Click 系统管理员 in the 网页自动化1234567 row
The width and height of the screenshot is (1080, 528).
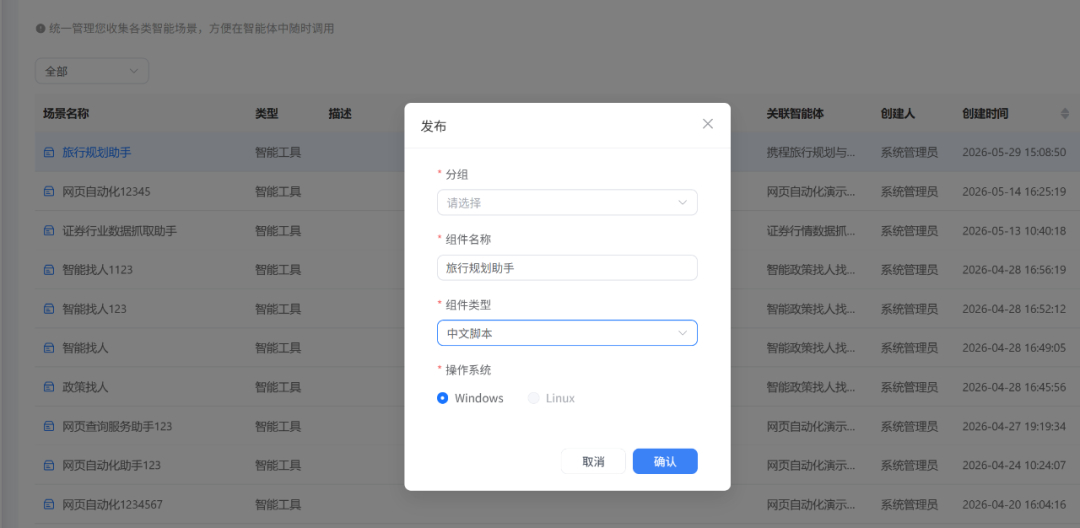coord(909,505)
